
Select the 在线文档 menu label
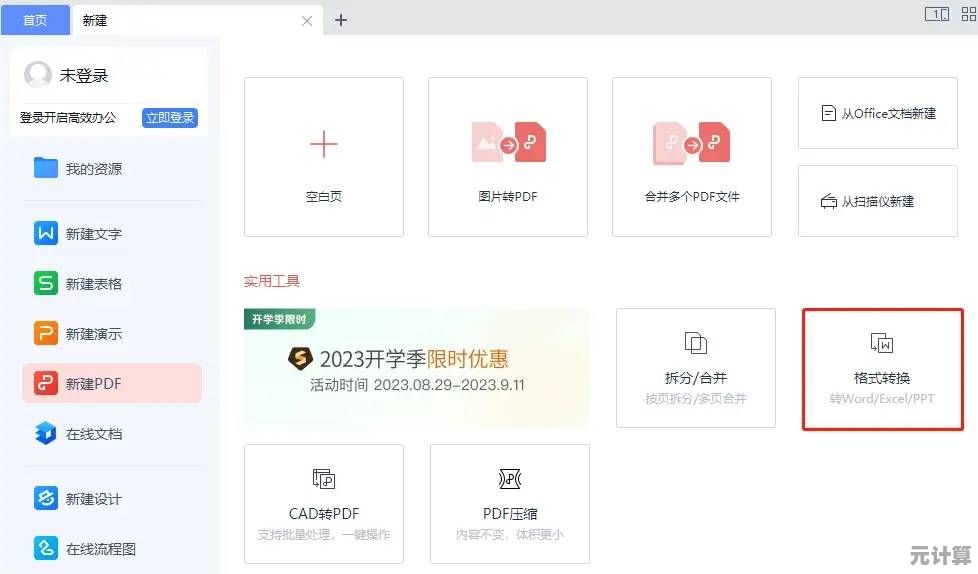point(94,434)
